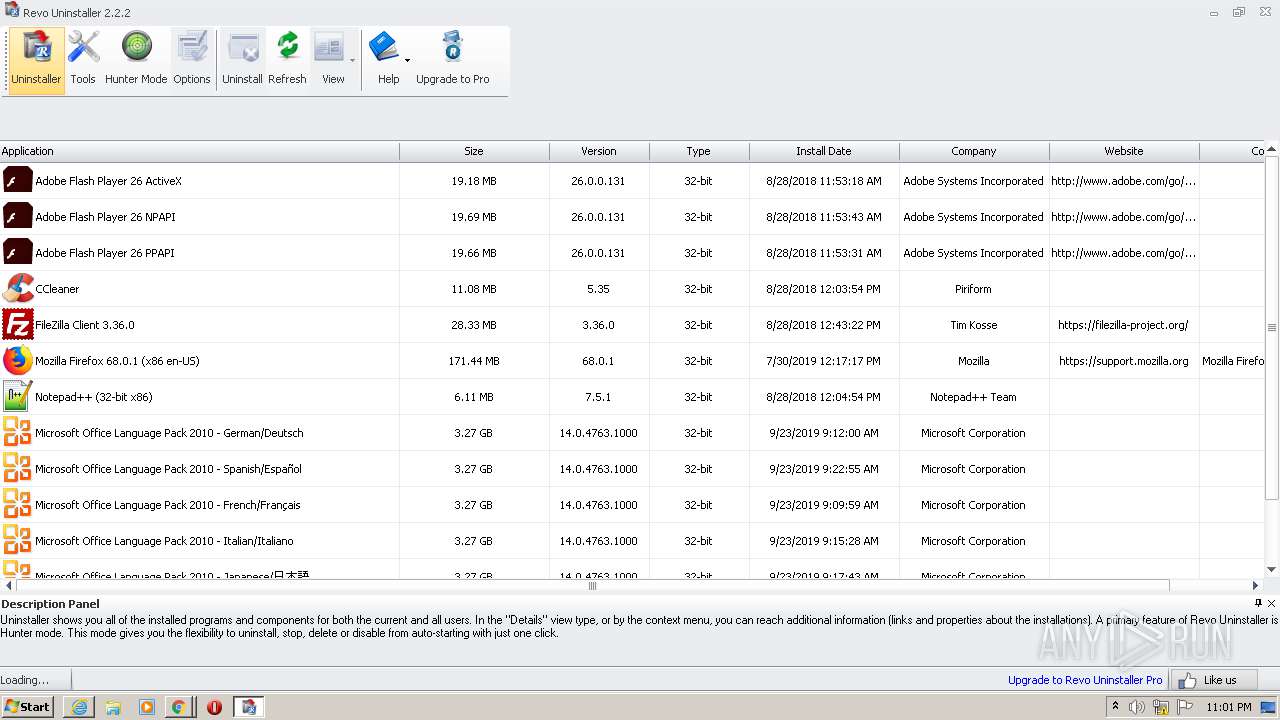Image resolution: width=1280 pixels, height=720 pixels.
Task: Expand the Help dropdown arrow
Action: coord(407,60)
